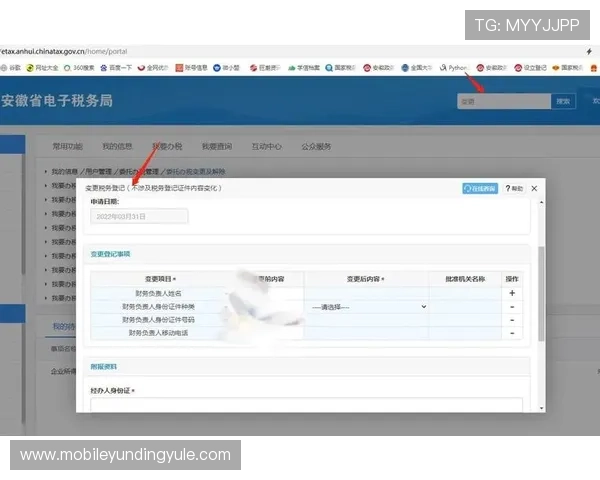Click the 财务负责人姓名 row label

158,293
